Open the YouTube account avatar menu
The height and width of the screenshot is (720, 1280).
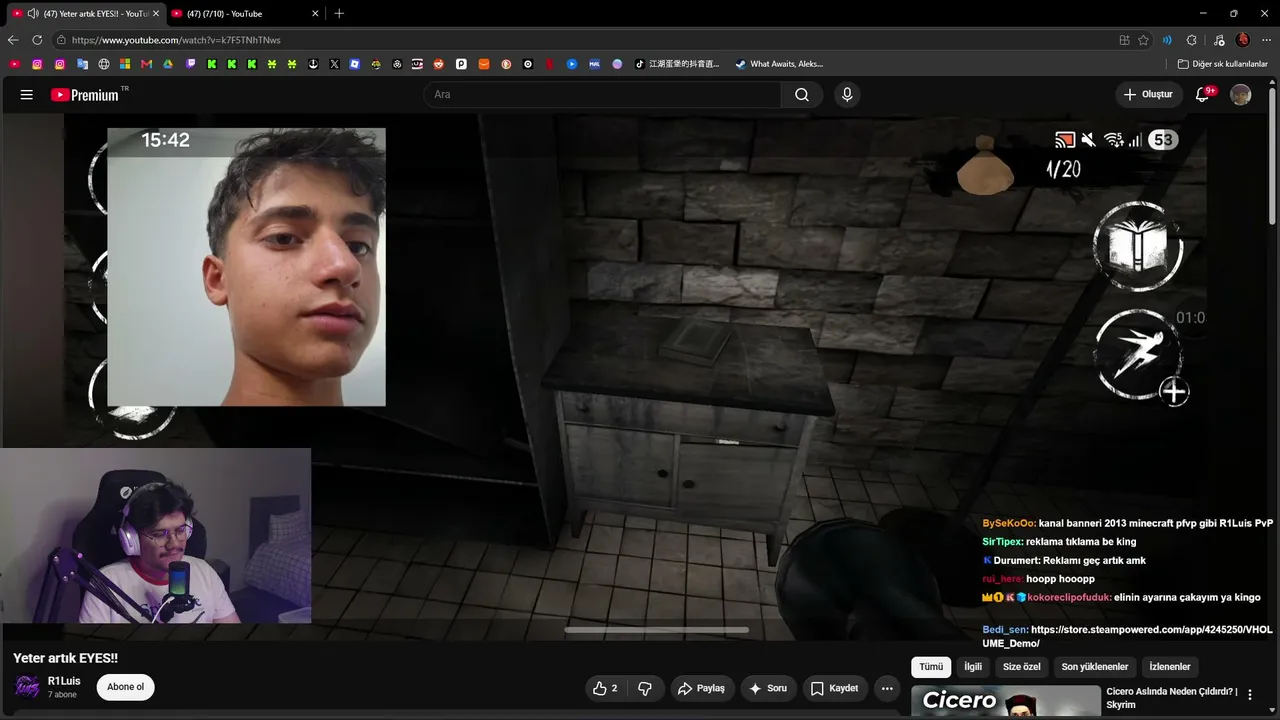click(x=1241, y=95)
